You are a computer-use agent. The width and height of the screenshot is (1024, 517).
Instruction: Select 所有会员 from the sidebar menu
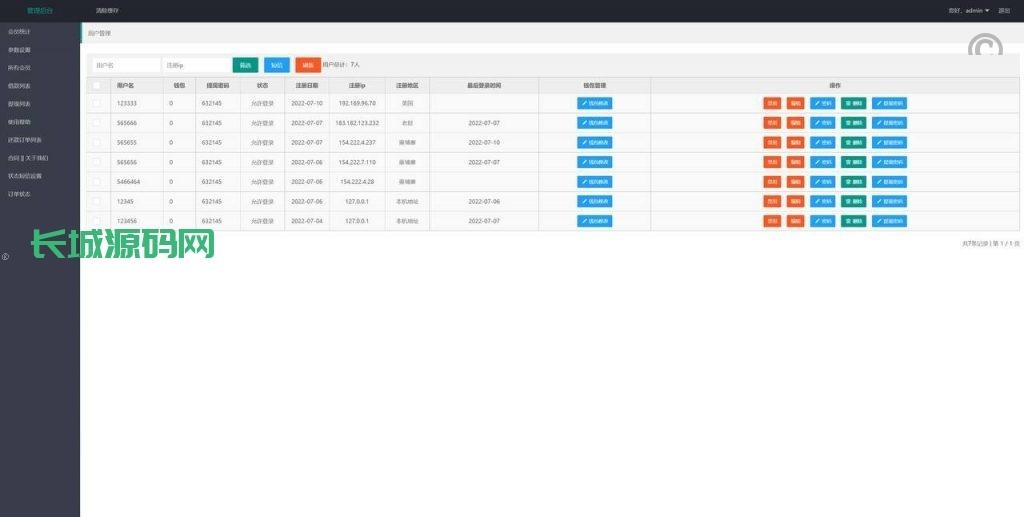(x=19, y=67)
